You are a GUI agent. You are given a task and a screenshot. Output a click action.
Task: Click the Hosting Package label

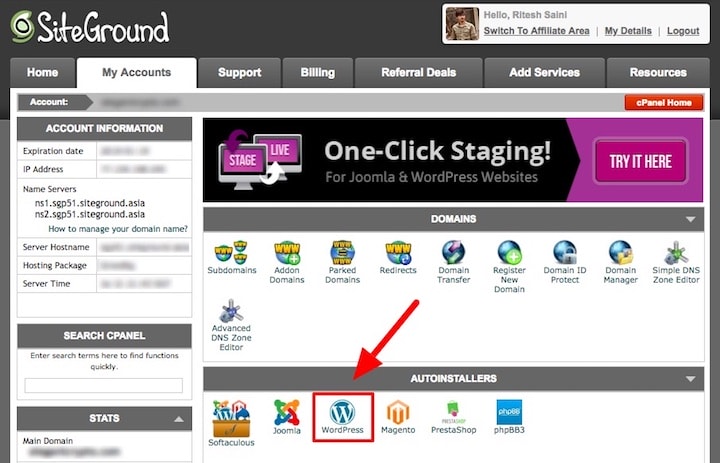(x=55, y=265)
